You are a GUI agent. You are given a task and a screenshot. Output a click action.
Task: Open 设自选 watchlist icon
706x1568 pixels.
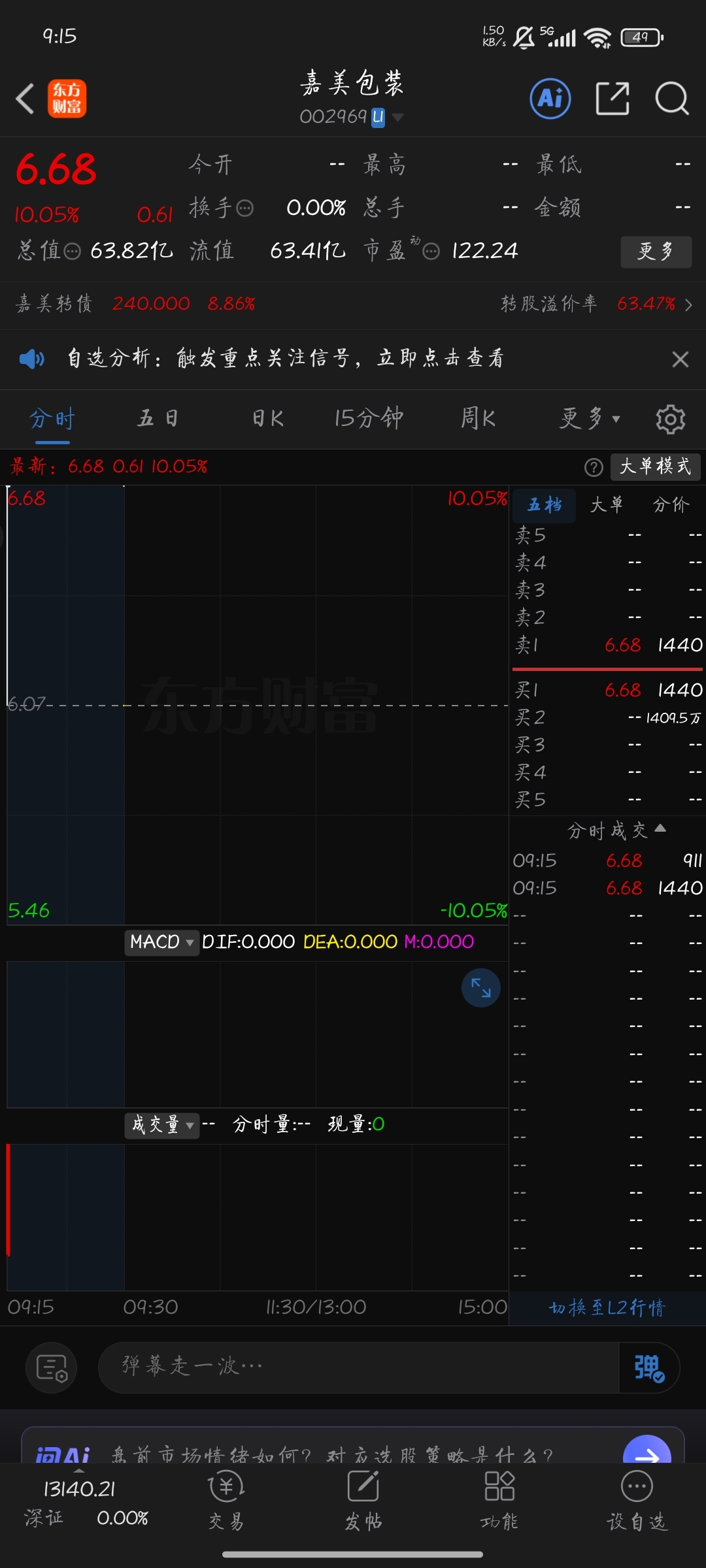tap(637, 1501)
